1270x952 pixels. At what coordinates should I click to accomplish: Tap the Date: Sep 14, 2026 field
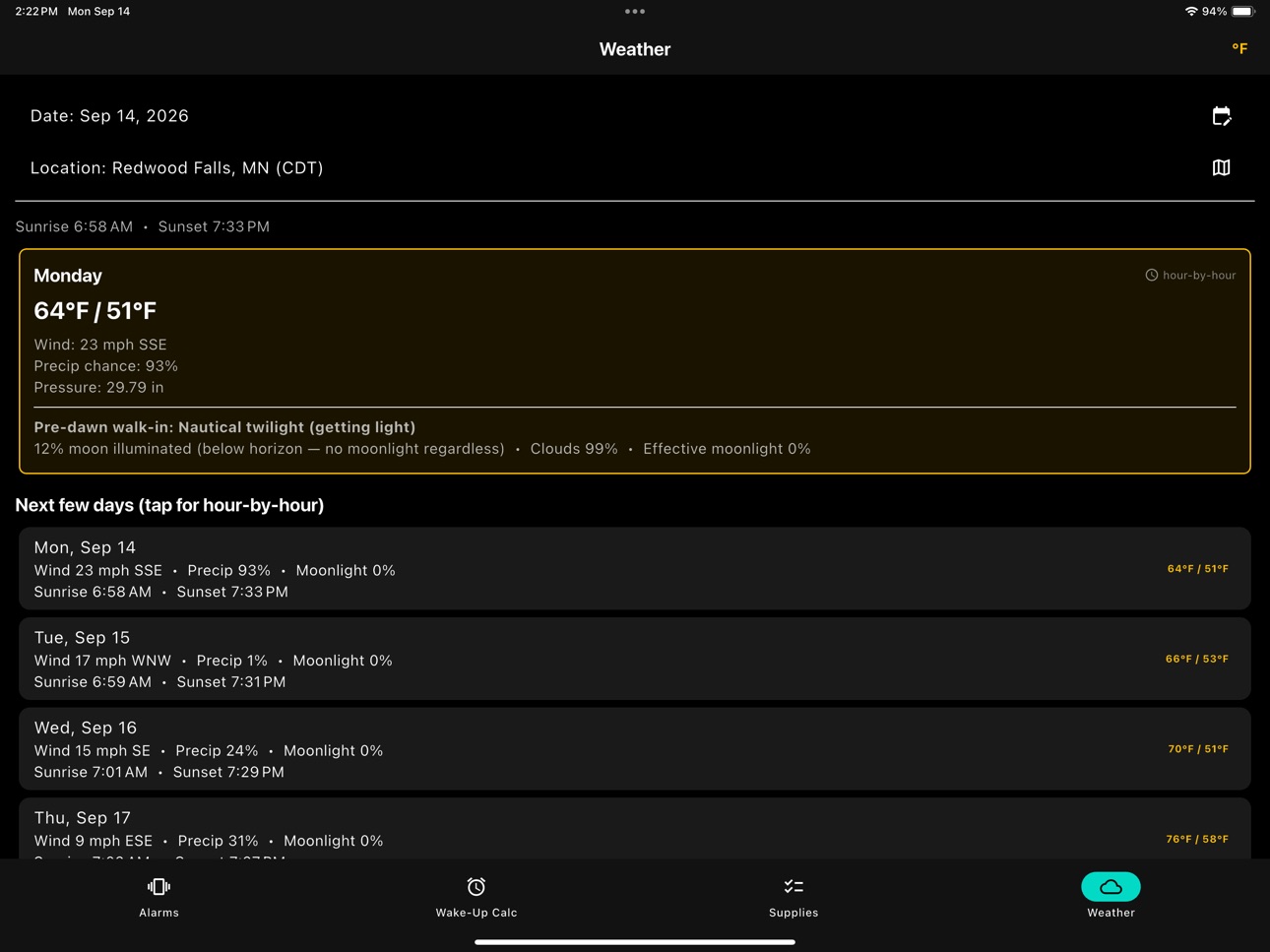(635, 116)
